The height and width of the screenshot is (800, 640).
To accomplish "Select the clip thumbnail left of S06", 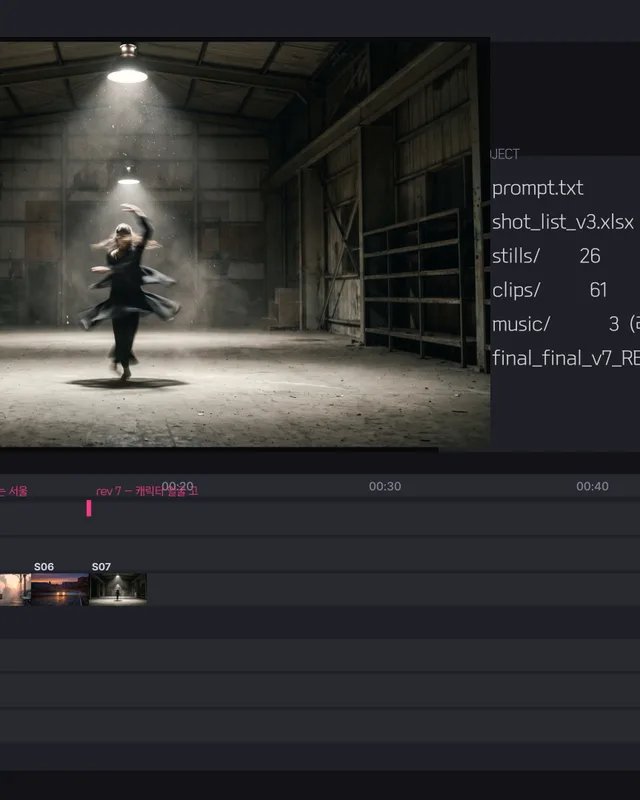I will [15, 589].
